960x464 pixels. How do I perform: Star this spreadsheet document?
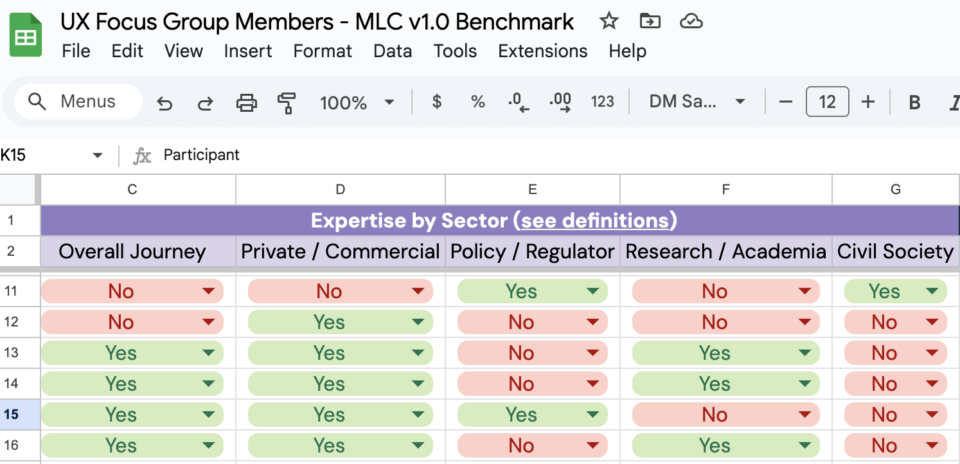tap(609, 21)
